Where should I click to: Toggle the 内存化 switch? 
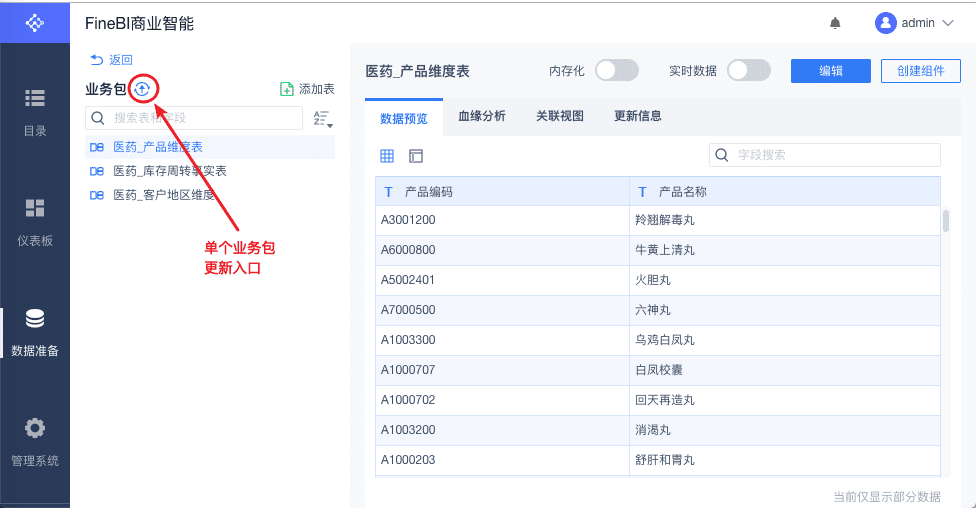(616, 70)
